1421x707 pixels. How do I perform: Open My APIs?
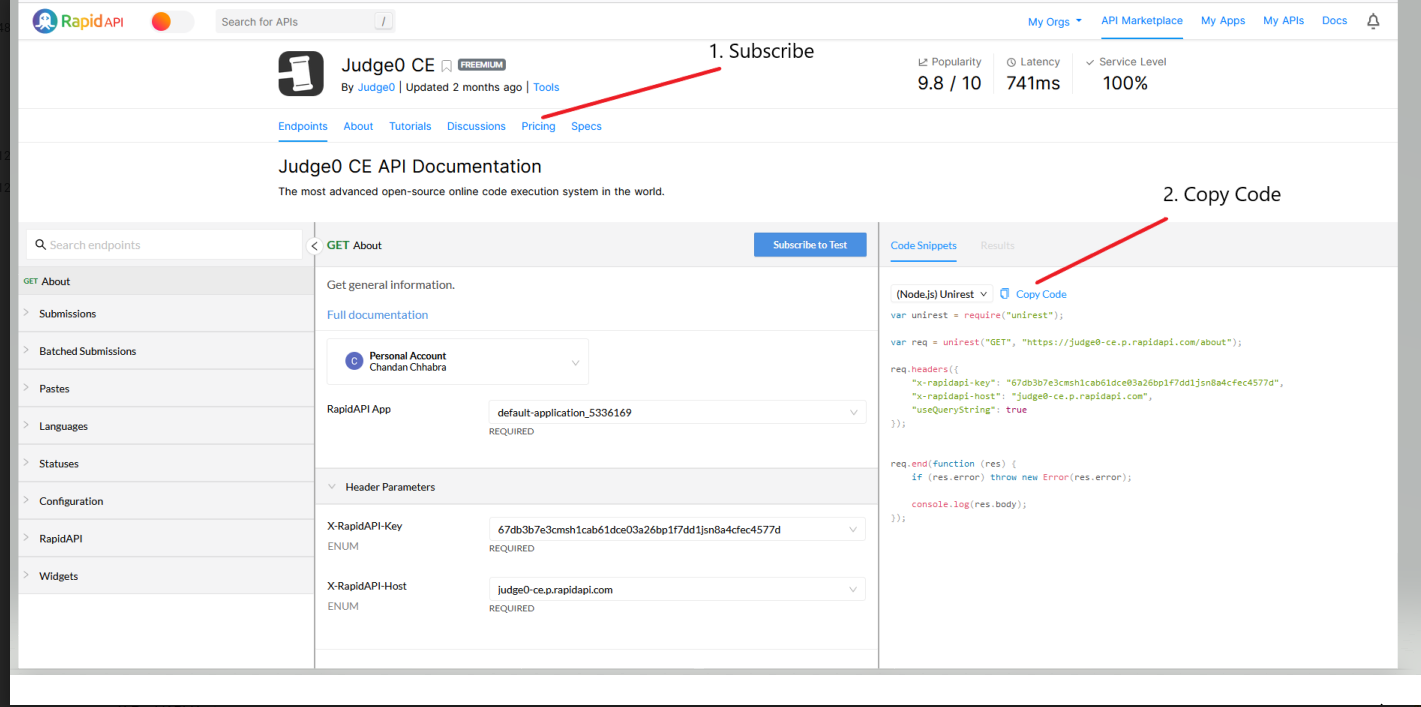(x=1283, y=20)
